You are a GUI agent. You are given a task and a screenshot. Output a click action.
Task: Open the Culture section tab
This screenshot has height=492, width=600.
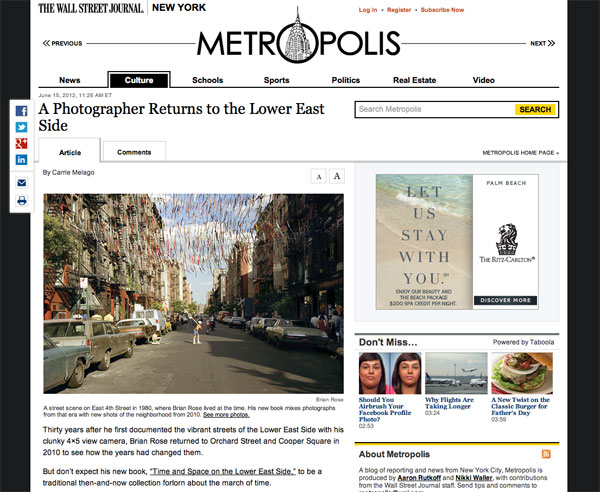point(139,80)
